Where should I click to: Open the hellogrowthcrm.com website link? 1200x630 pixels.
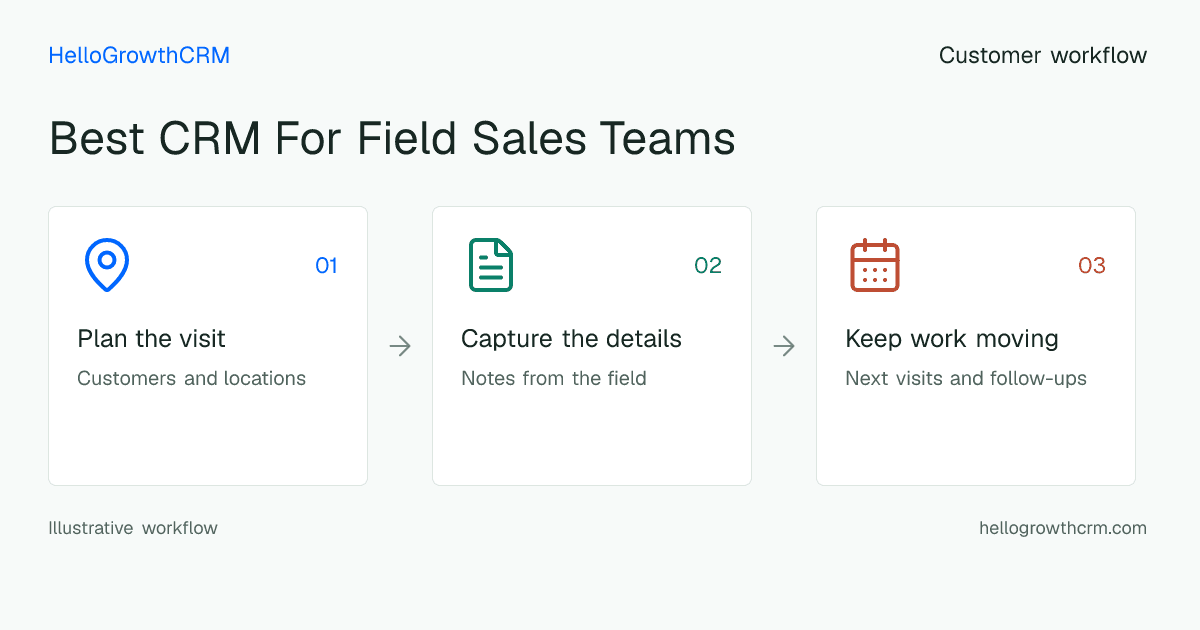(x=1063, y=528)
